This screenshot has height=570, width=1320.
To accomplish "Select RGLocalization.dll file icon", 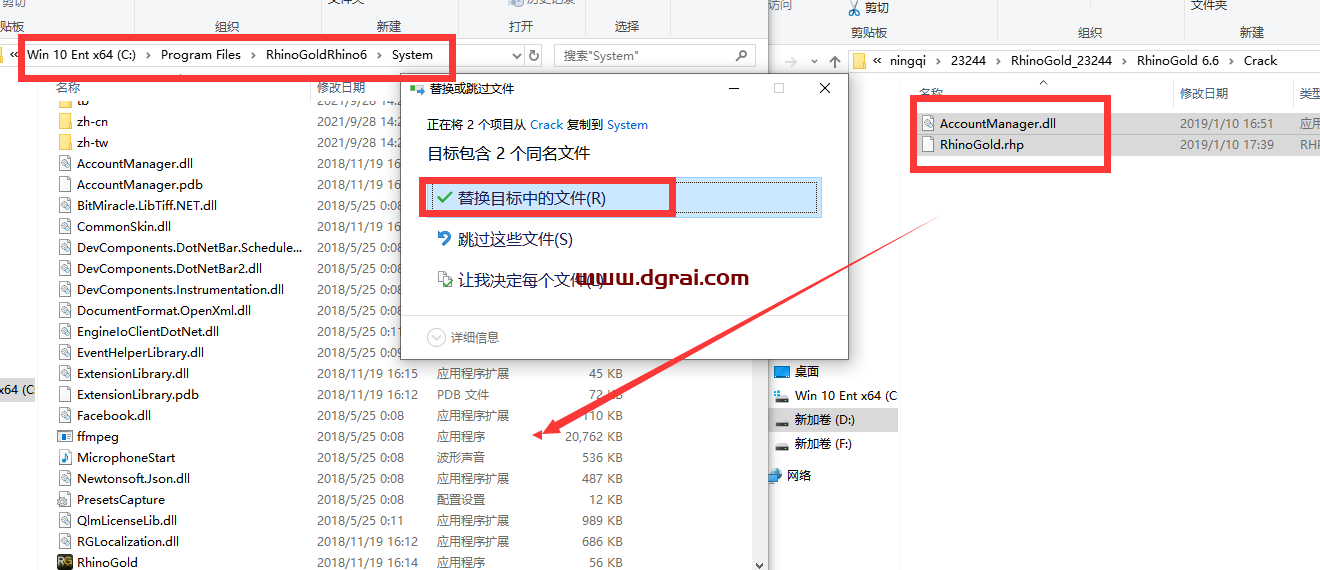I will pyautogui.click(x=65, y=542).
